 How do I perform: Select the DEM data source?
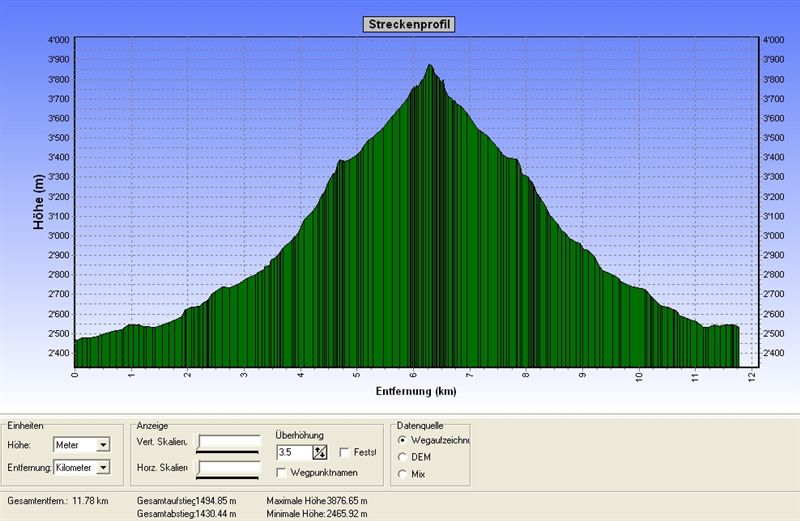point(403,457)
